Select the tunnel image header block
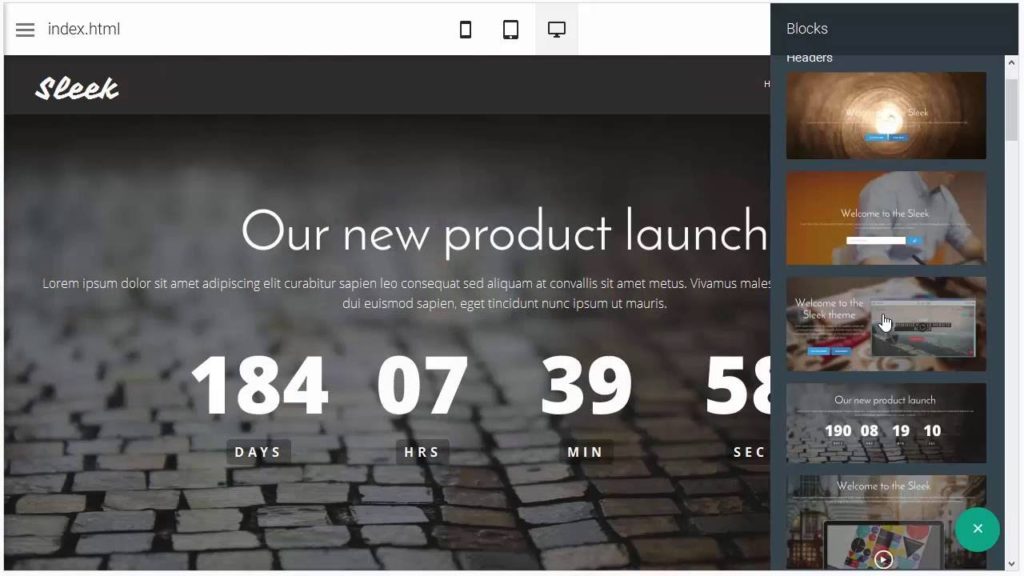The width and height of the screenshot is (1024, 576). pos(886,116)
